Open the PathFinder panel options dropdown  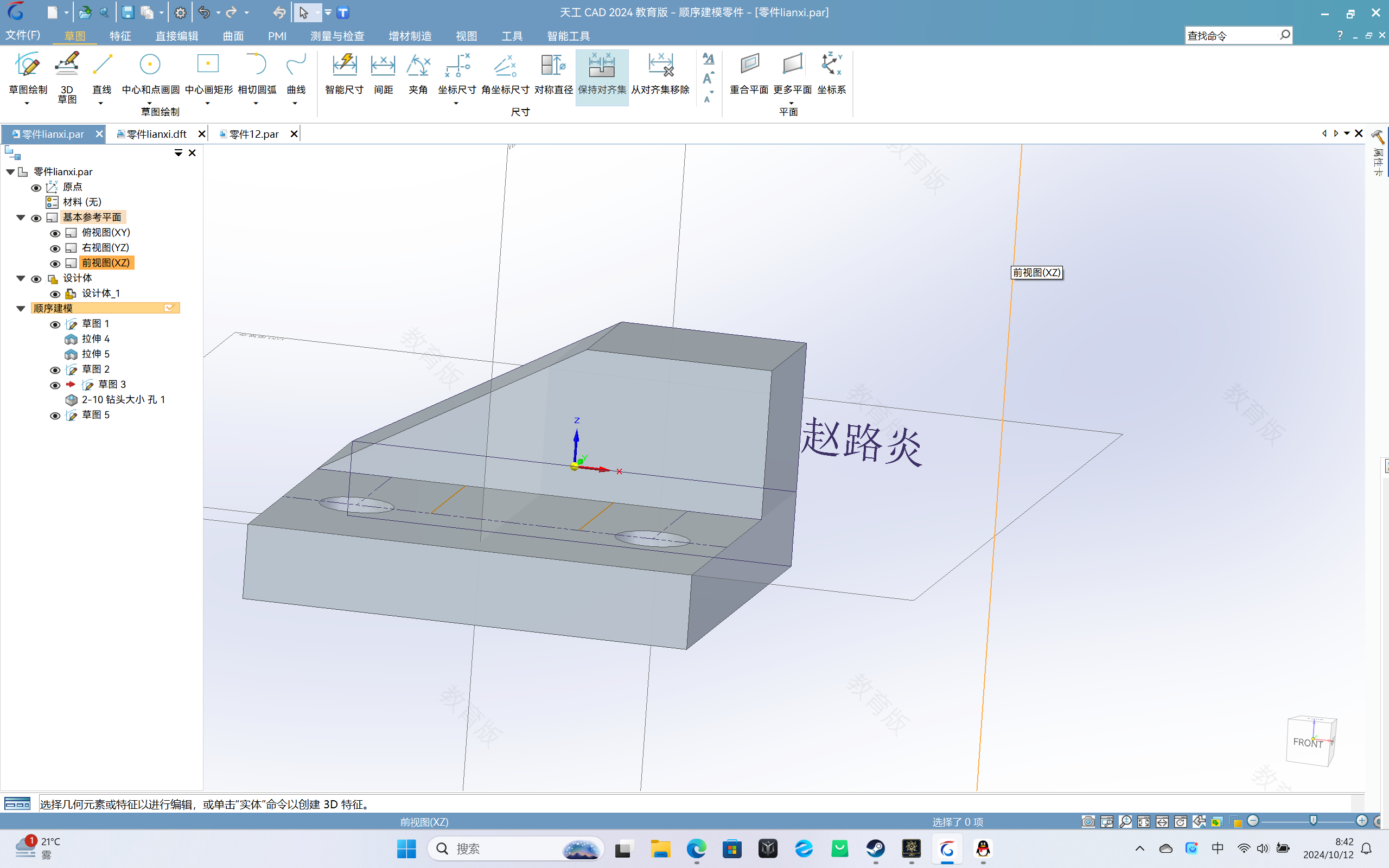point(179,152)
